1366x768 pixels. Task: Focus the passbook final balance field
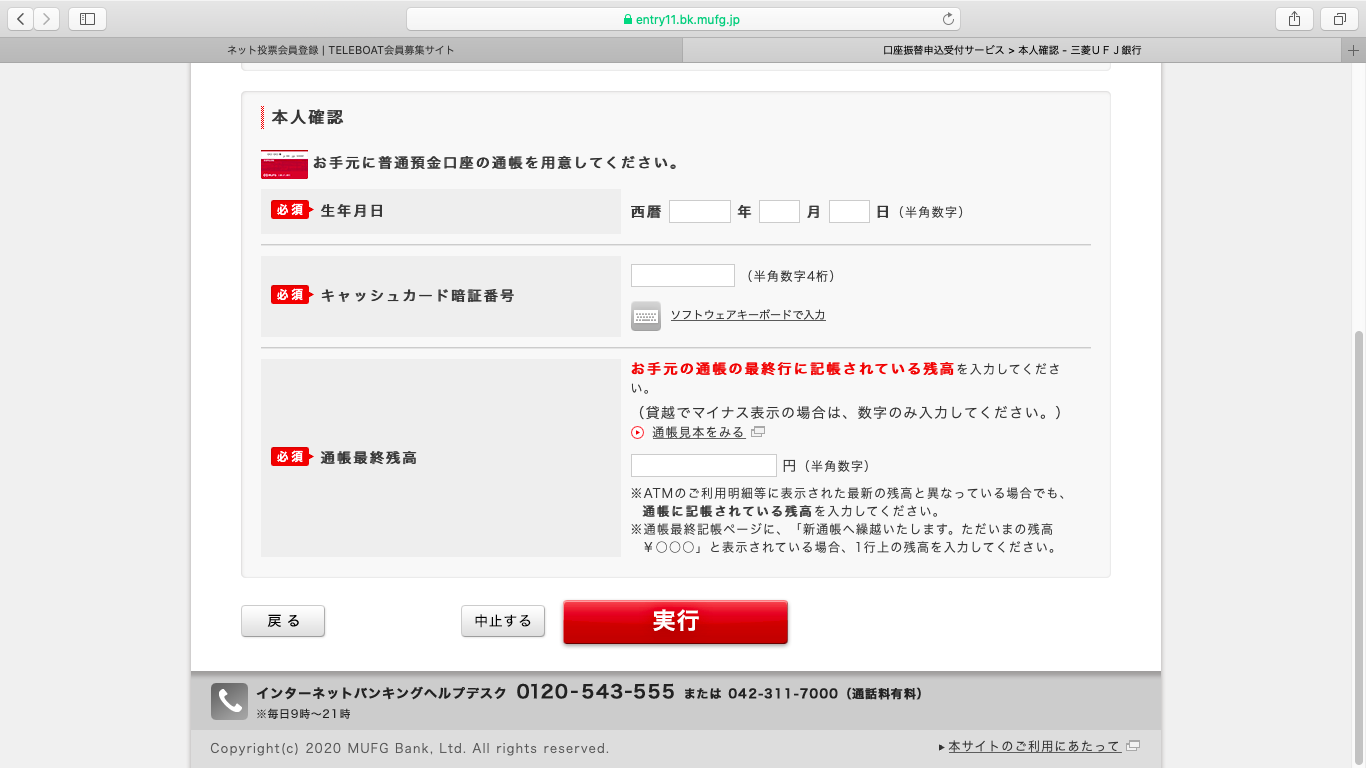703,466
